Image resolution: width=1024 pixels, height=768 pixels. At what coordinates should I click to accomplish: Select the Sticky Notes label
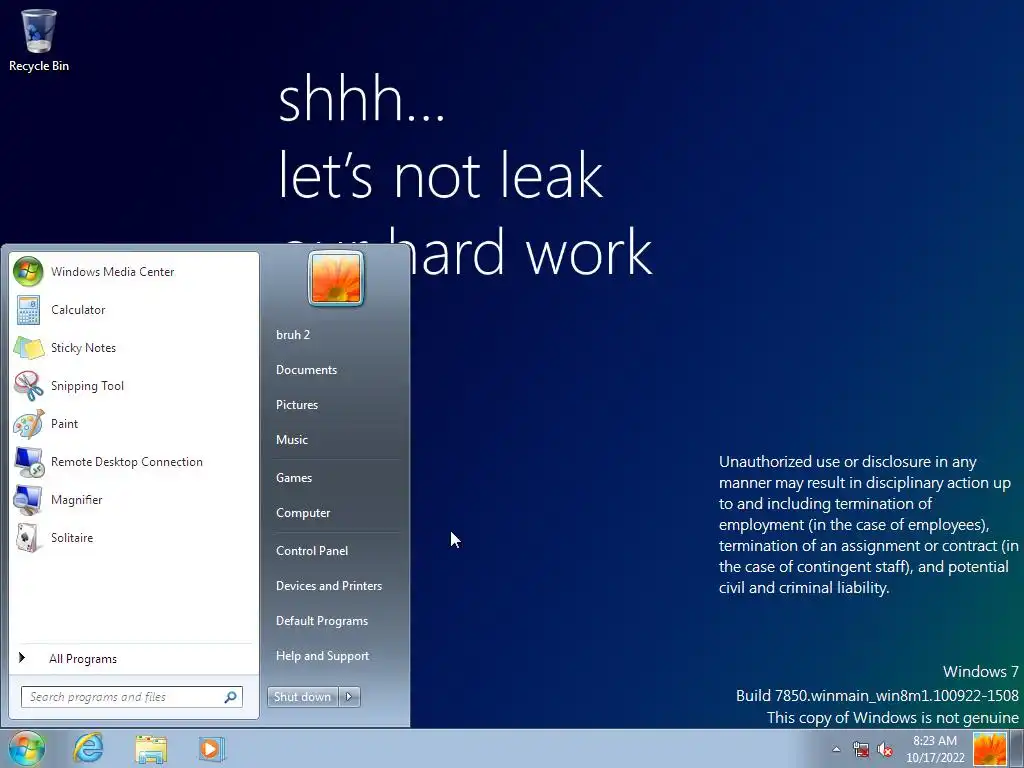[84, 347]
